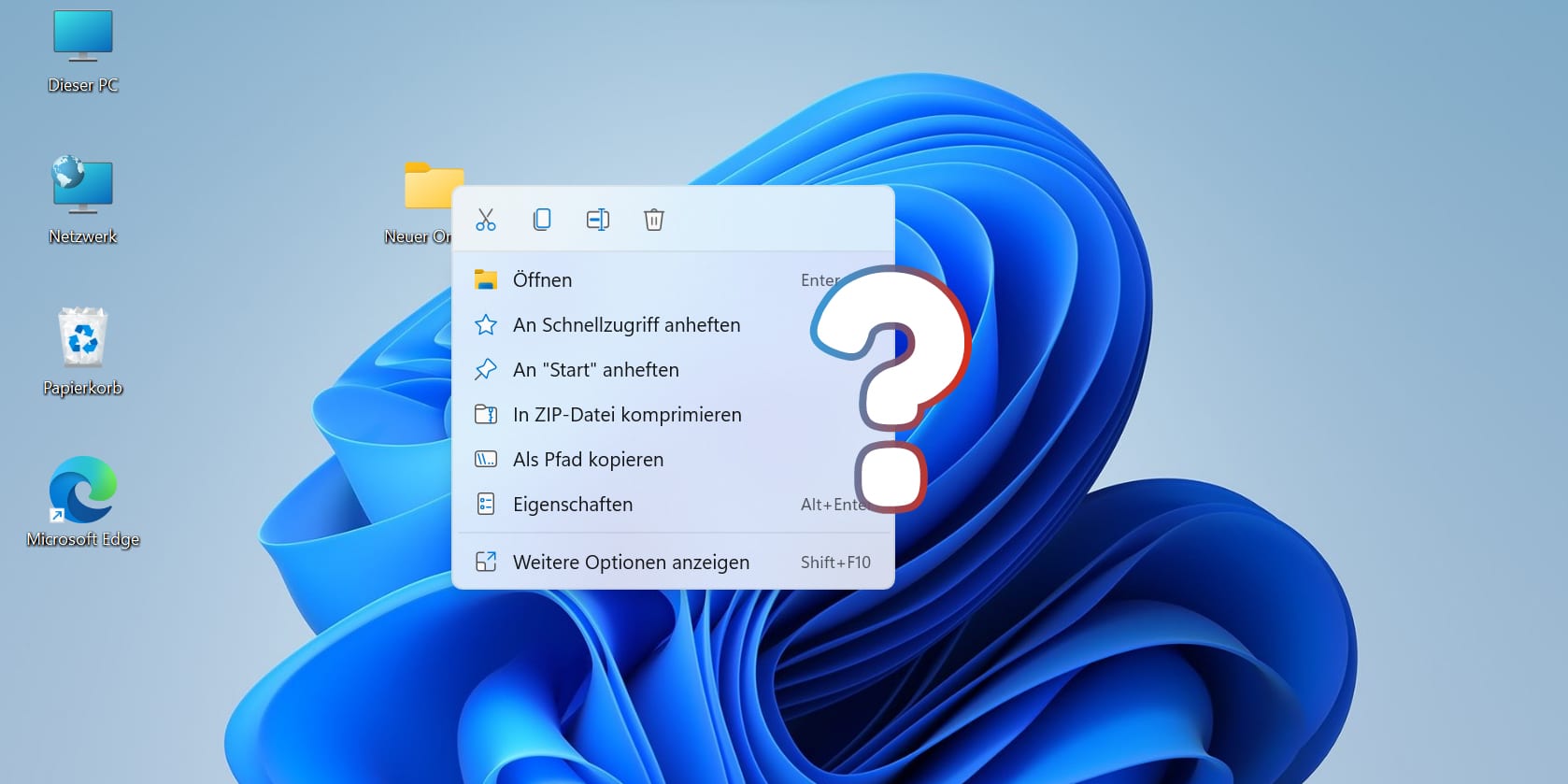Choose In ZIP-Datei komprimieren
The image size is (1568, 784).
tap(626, 415)
